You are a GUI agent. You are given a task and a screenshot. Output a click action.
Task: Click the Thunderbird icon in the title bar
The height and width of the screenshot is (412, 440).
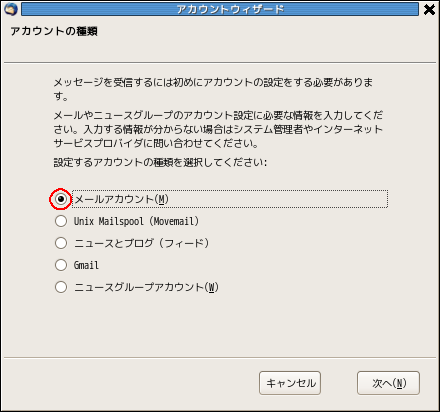coord(11,9)
